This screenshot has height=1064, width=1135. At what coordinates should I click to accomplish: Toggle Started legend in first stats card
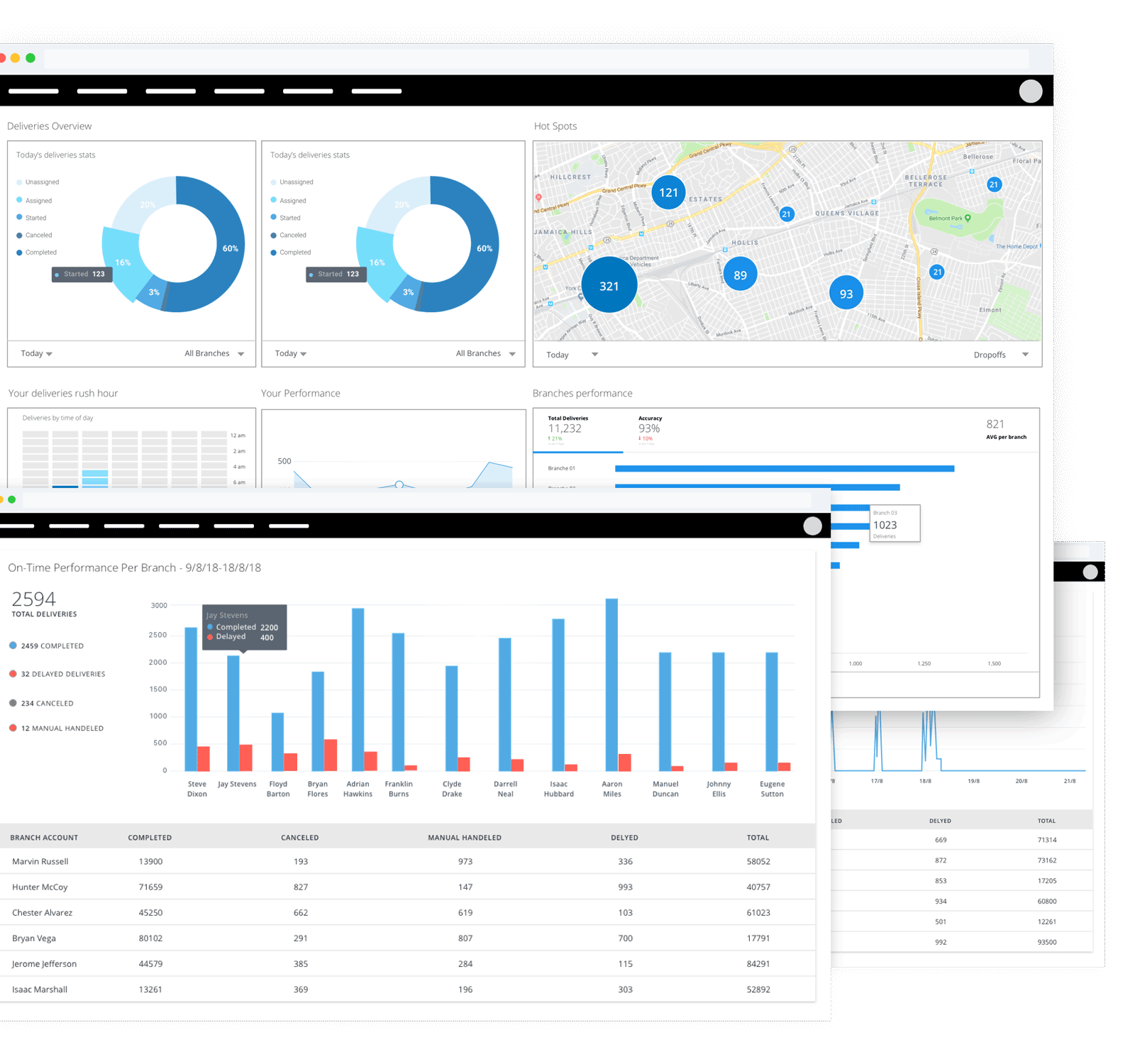point(31,218)
